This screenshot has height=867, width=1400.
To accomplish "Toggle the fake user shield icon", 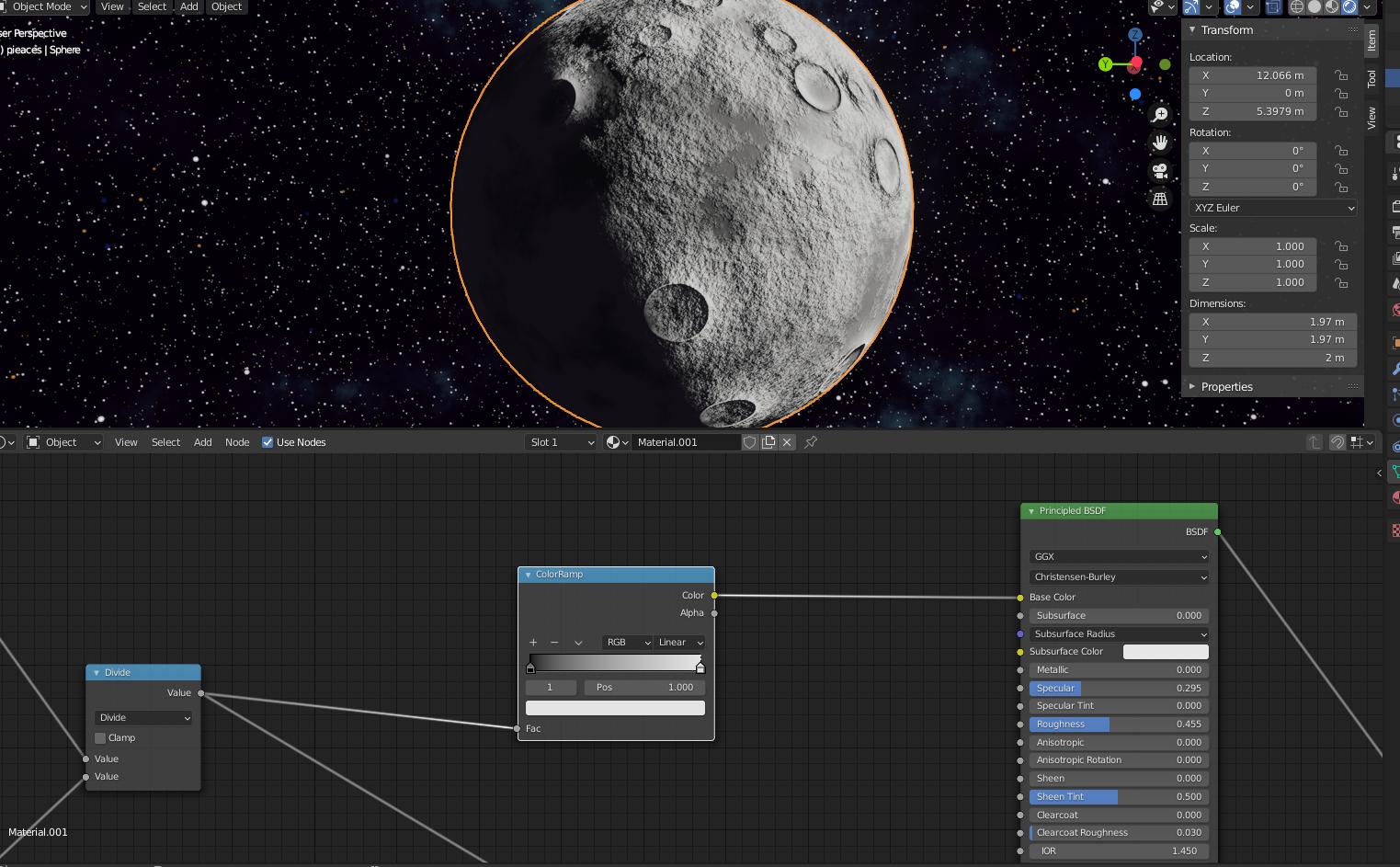I will point(750,442).
